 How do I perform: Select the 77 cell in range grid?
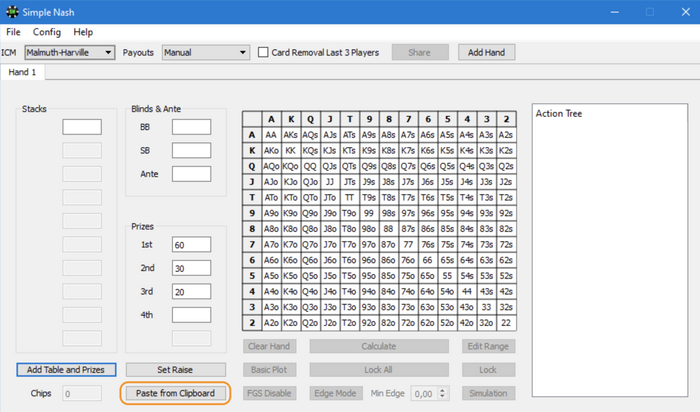click(x=408, y=245)
